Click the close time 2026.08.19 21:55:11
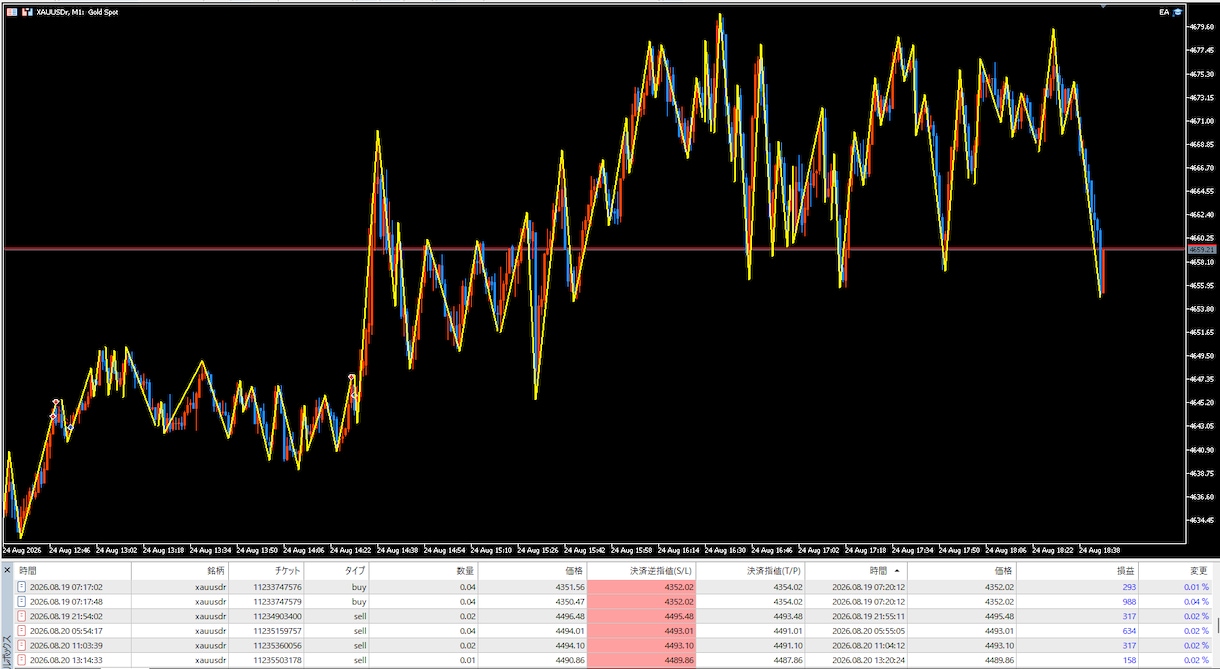Screen dimensions: 1220x669 point(867,617)
